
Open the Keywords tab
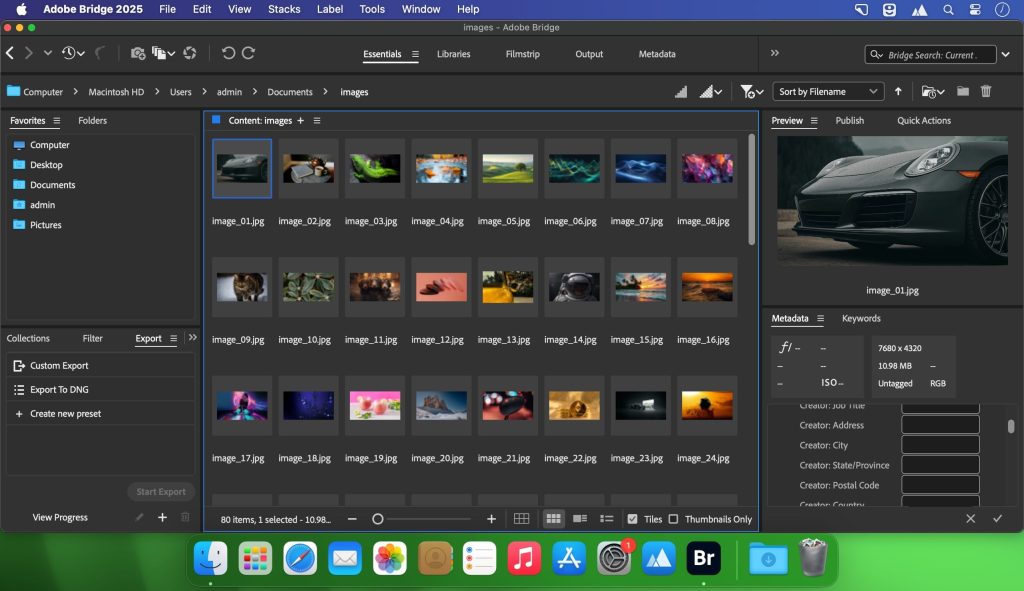(861, 318)
